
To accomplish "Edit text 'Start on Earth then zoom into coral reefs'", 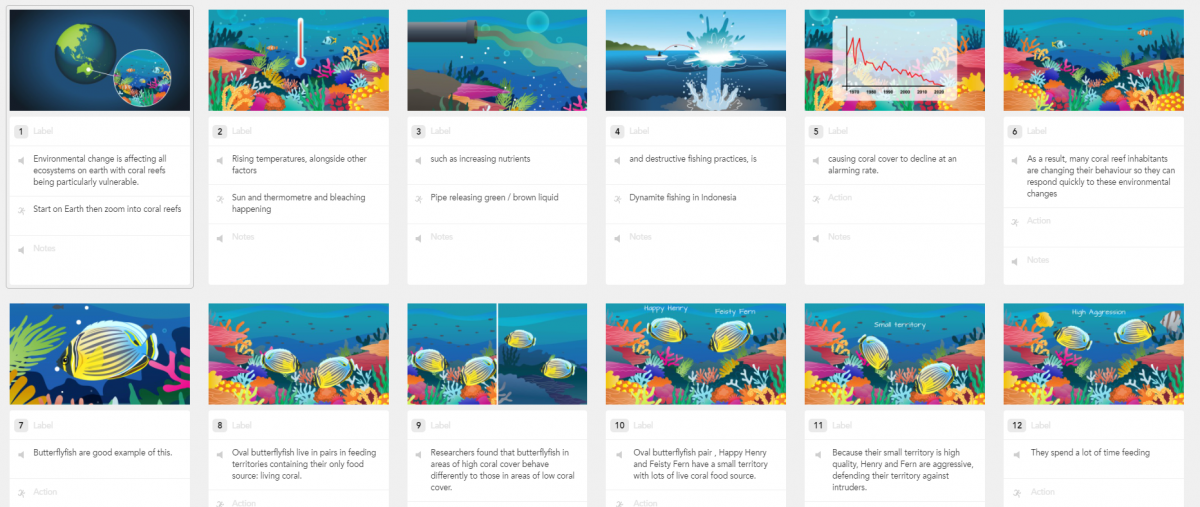I will point(107,209).
